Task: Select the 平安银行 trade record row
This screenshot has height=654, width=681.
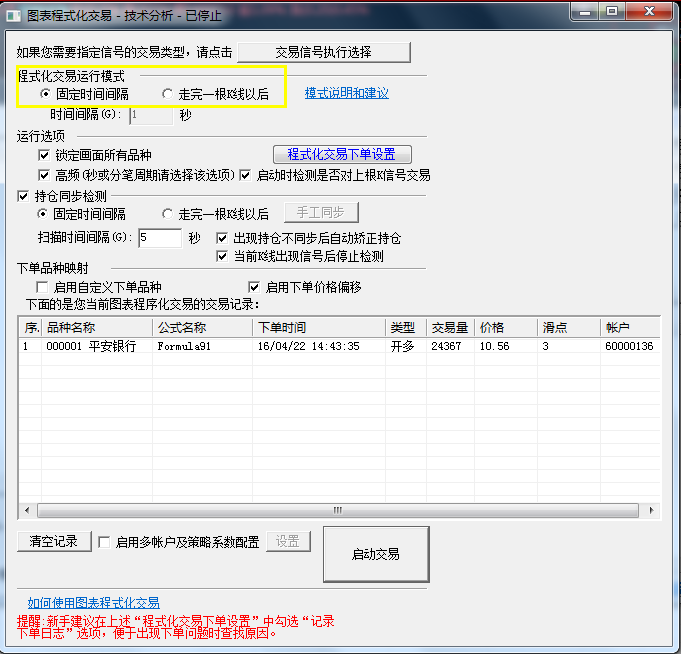Action: point(200,346)
